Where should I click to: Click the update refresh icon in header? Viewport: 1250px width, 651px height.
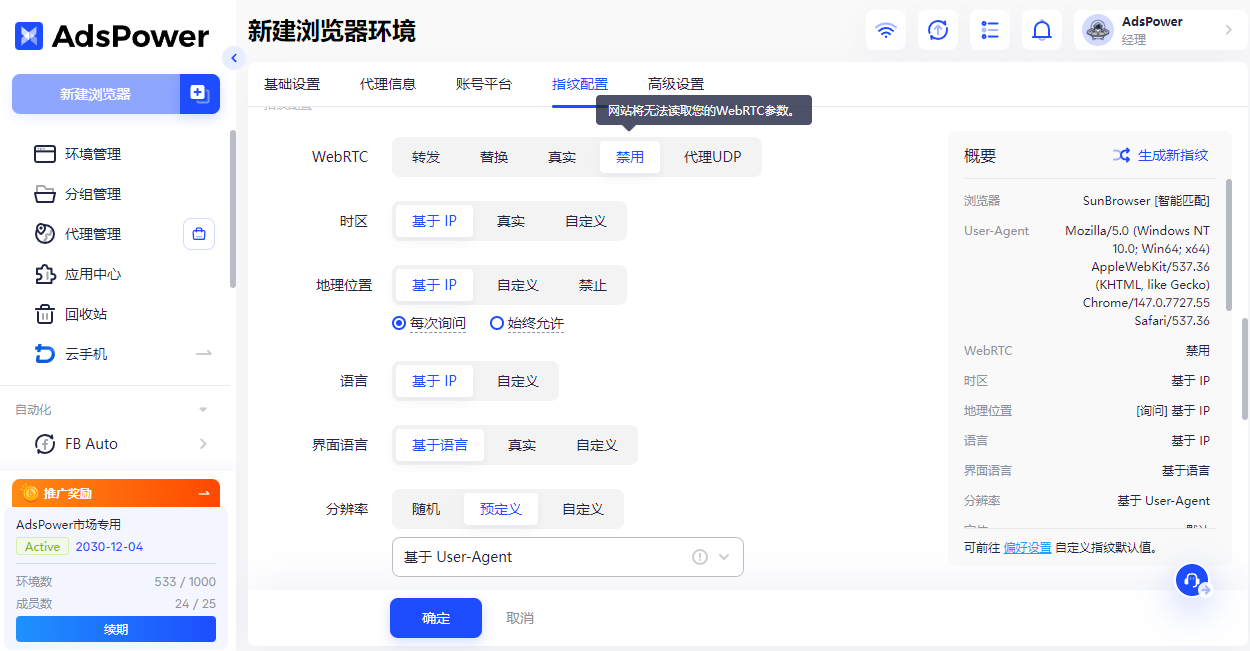[938, 30]
